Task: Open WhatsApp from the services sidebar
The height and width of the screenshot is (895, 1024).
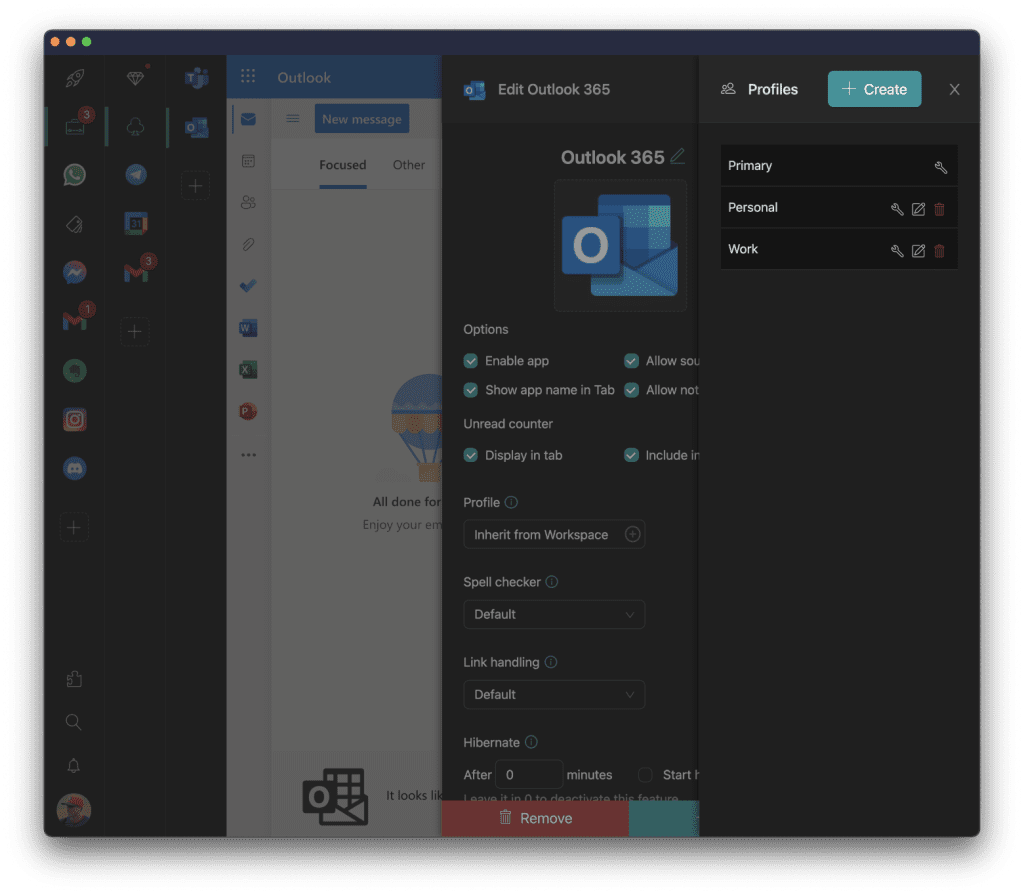Action: pos(75,174)
